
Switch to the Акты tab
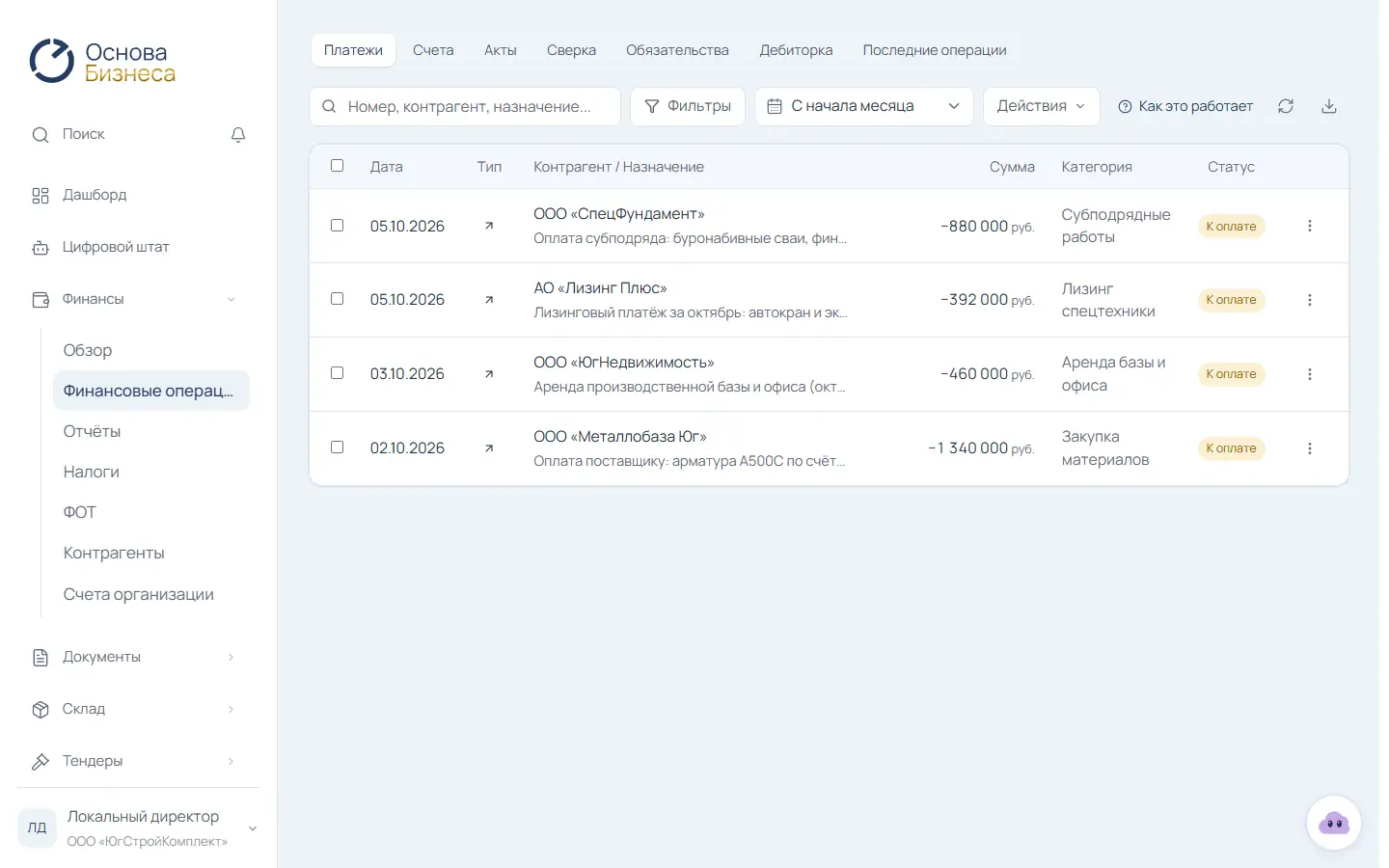coord(501,50)
